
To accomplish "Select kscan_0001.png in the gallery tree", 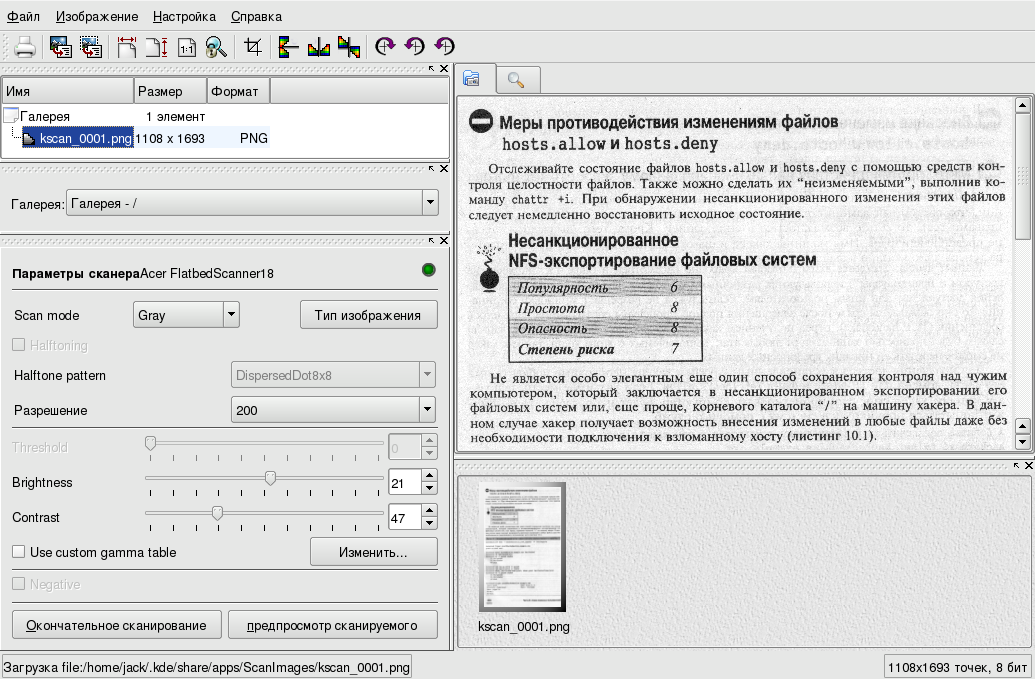I will pos(85,139).
